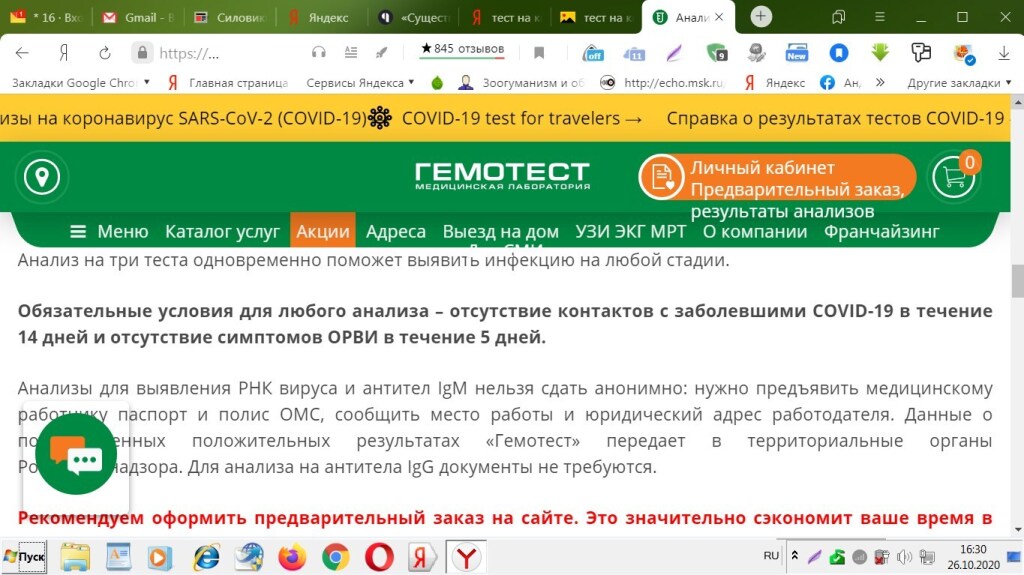Open new browser tab with plus button
The height and width of the screenshot is (575, 1024).
[x=761, y=17]
